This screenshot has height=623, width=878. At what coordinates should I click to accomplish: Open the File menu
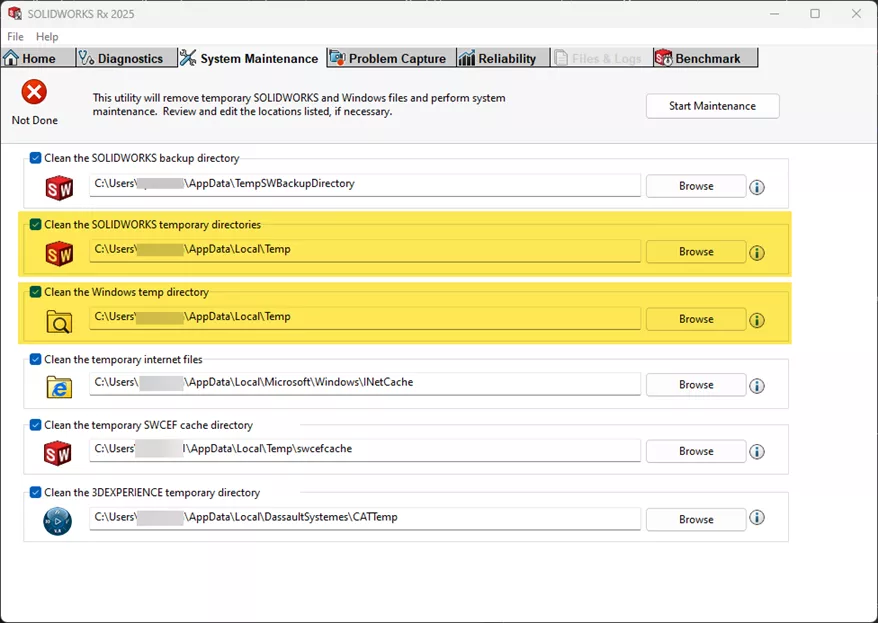click(x=15, y=36)
